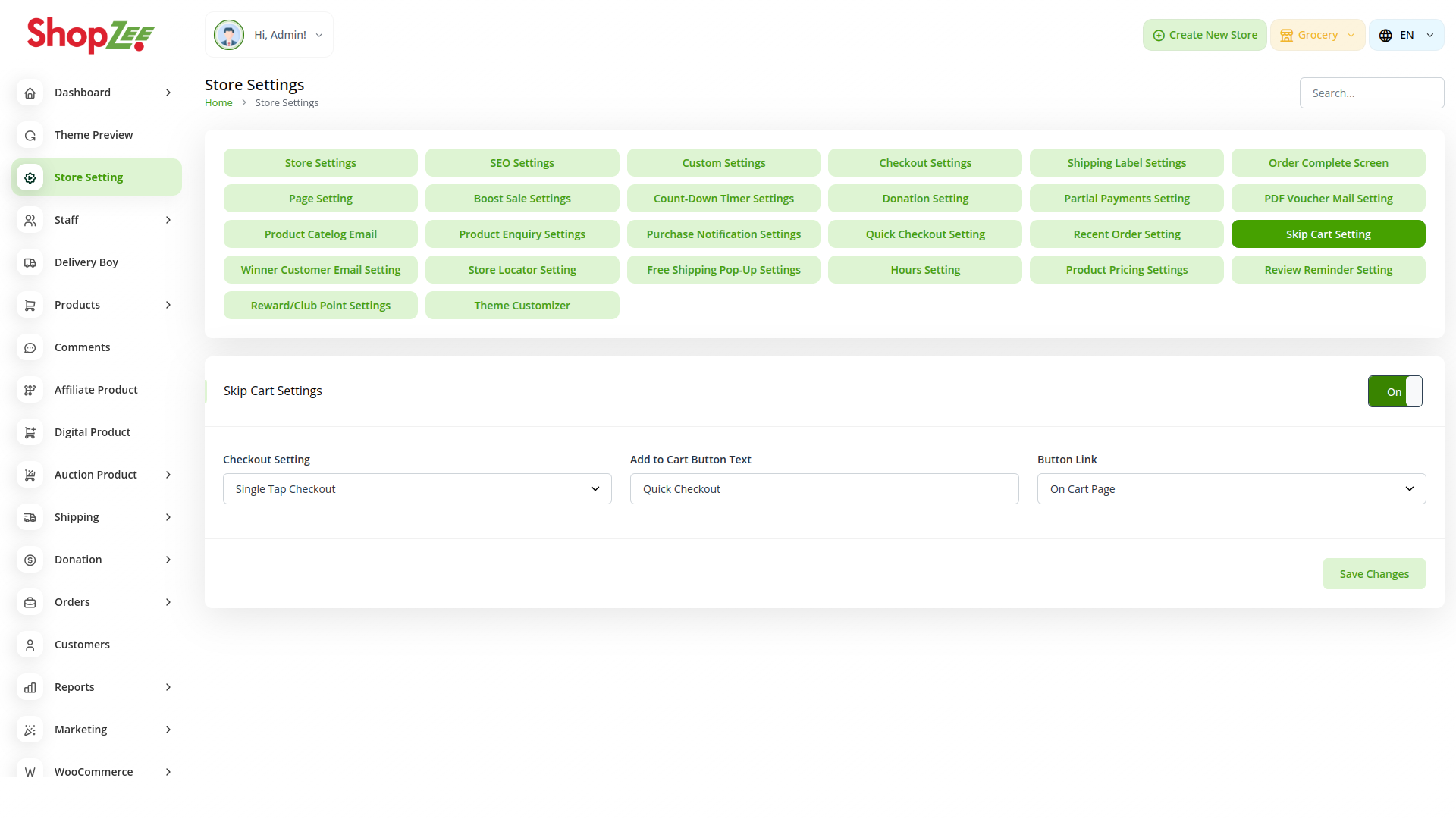
Task: Switch to the Checkout Settings tab
Action: tap(924, 163)
